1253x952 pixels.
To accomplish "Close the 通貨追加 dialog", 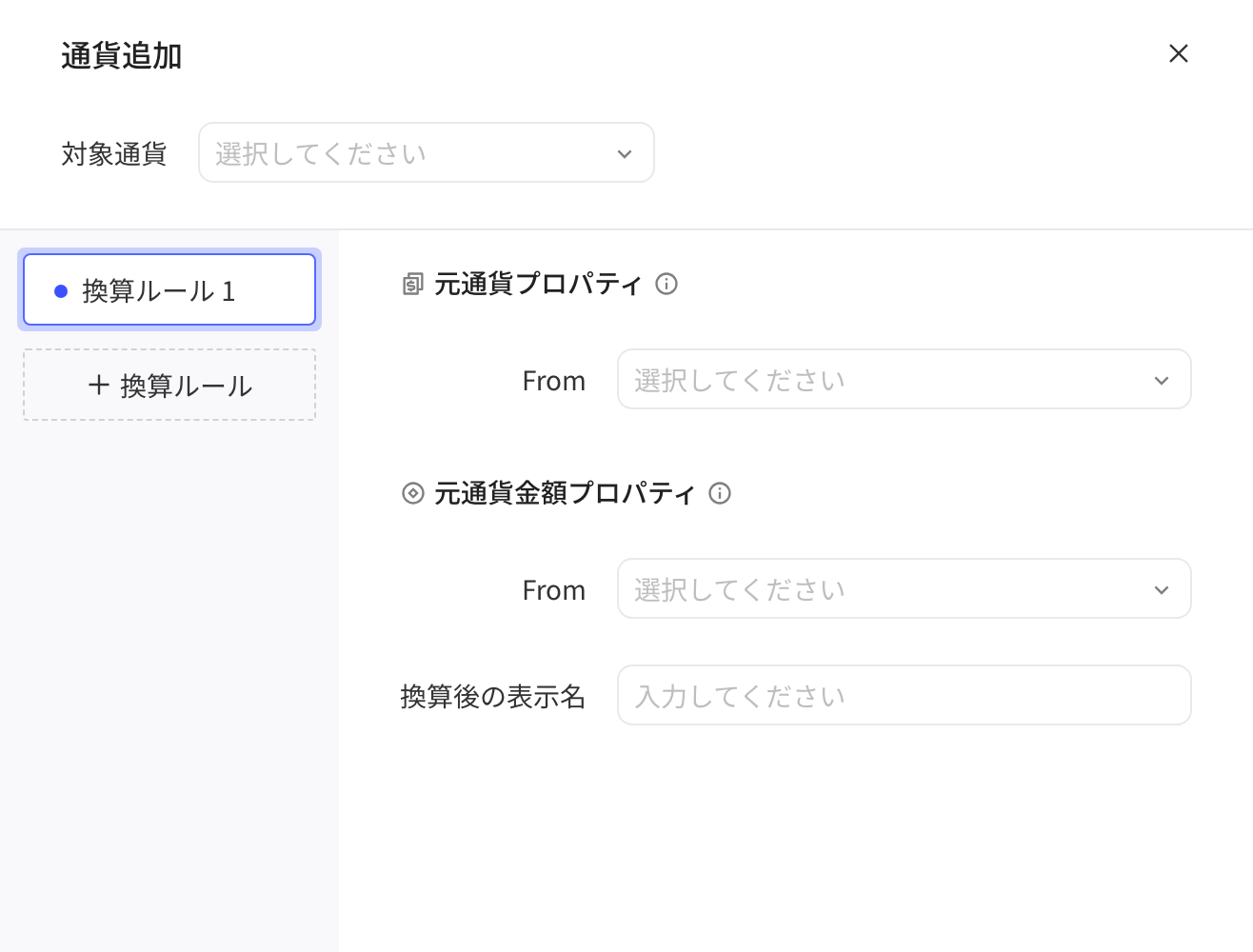I will tap(1179, 53).
